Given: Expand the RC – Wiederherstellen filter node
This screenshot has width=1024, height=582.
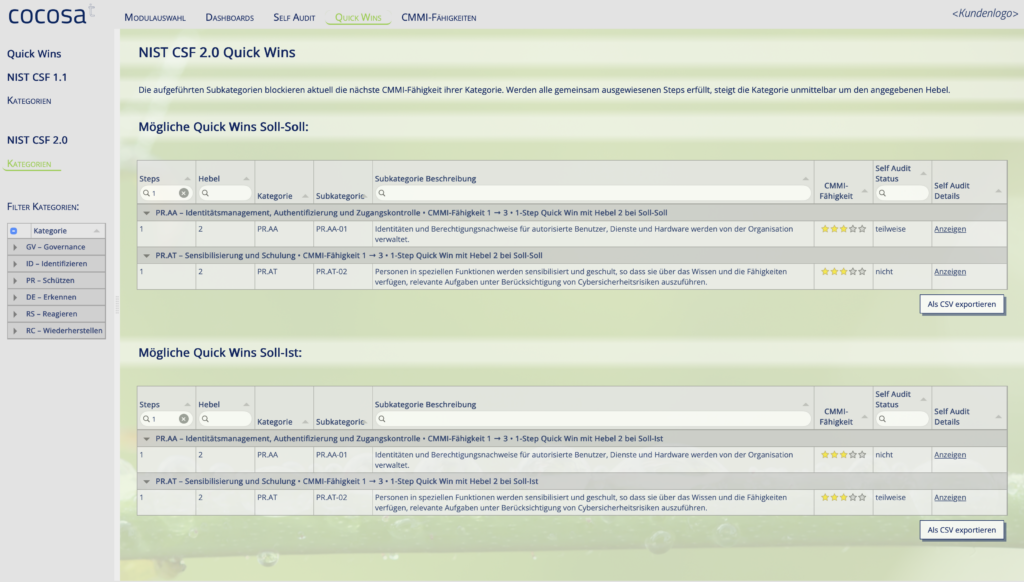Looking at the screenshot, I should coord(15,331).
